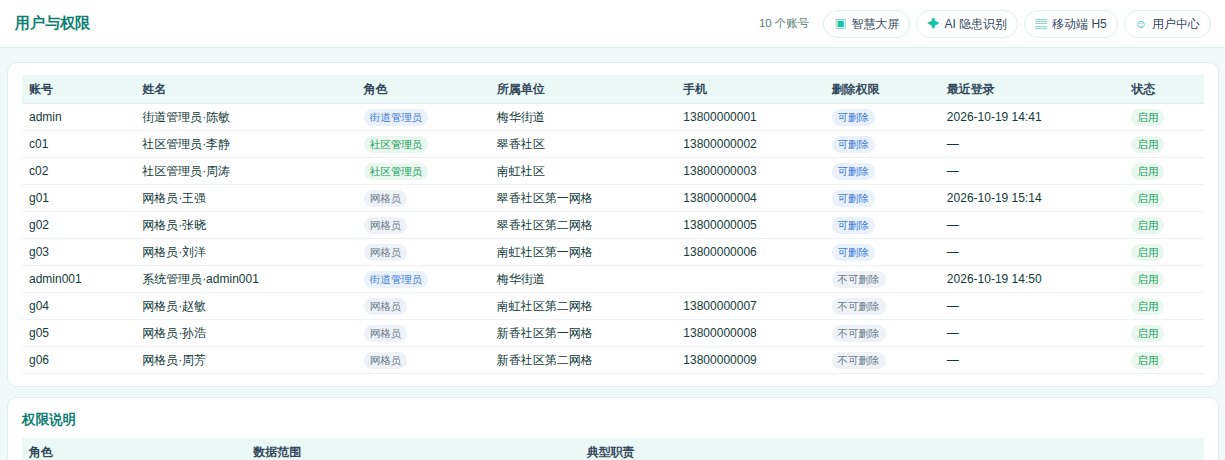1225x460 pixels.
Task: Open AI 隐患识别 feature
Action: point(967,24)
